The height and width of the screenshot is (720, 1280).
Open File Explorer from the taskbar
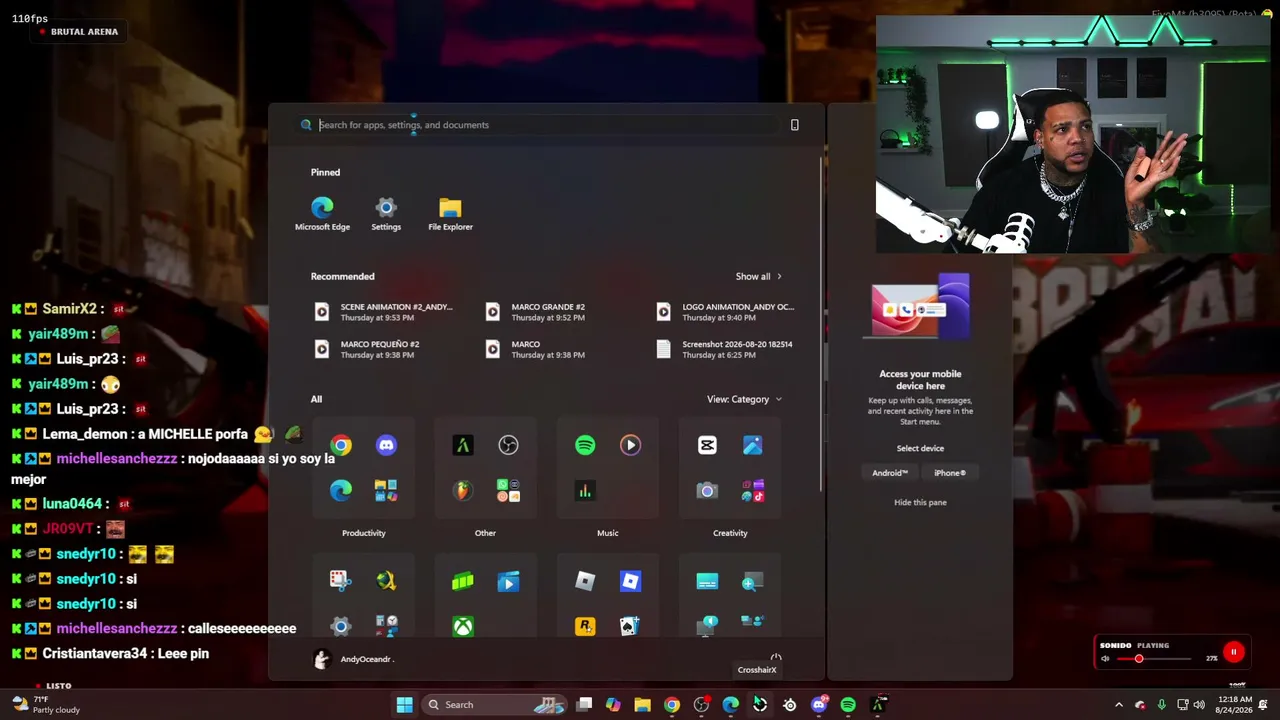point(642,705)
